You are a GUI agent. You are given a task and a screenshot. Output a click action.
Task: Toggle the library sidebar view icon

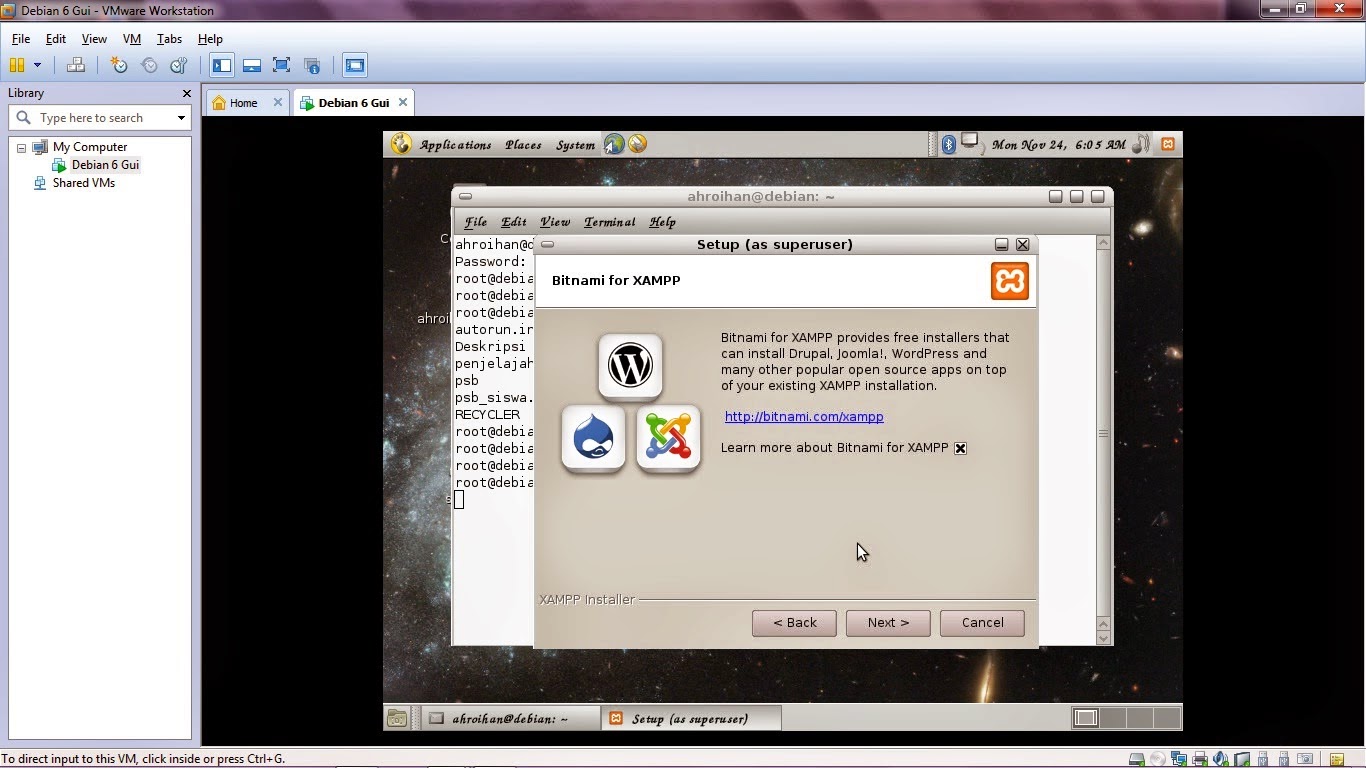click(222, 66)
